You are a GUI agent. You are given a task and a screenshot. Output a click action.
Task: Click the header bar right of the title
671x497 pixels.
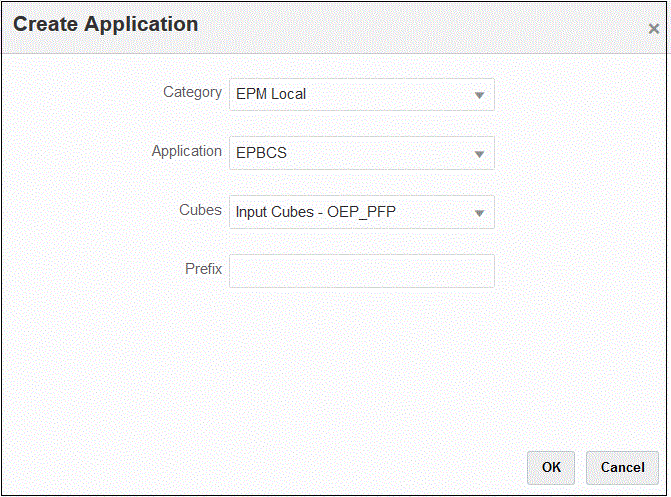click(x=420, y=26)
